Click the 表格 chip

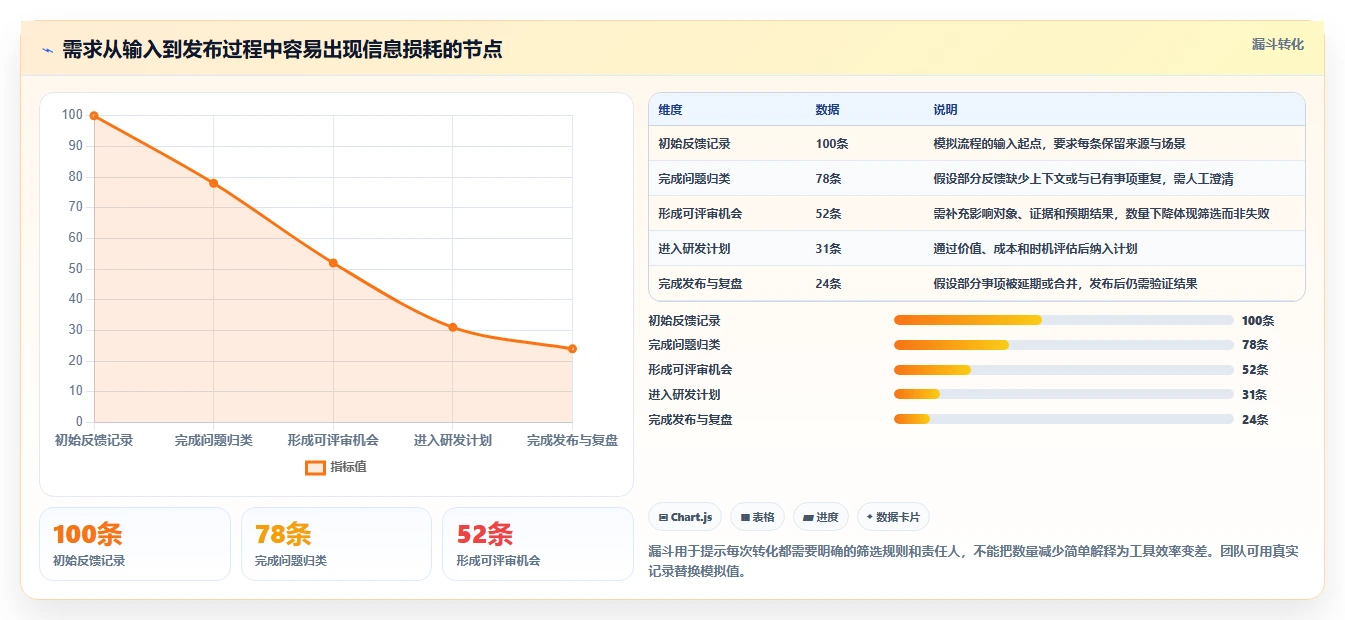pyautogui.click(x=758, y=517)
